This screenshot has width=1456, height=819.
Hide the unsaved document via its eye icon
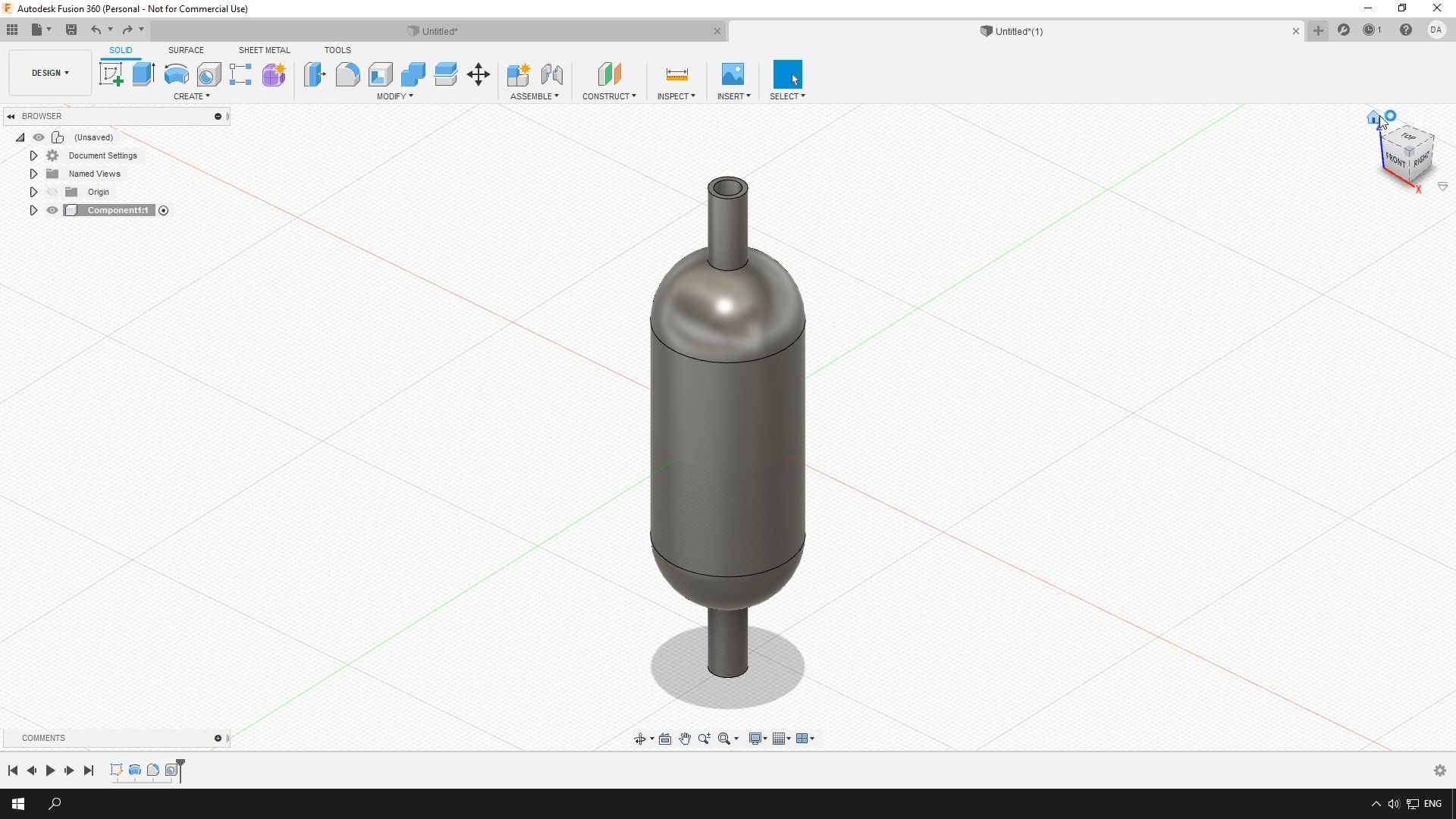(39, 137)
